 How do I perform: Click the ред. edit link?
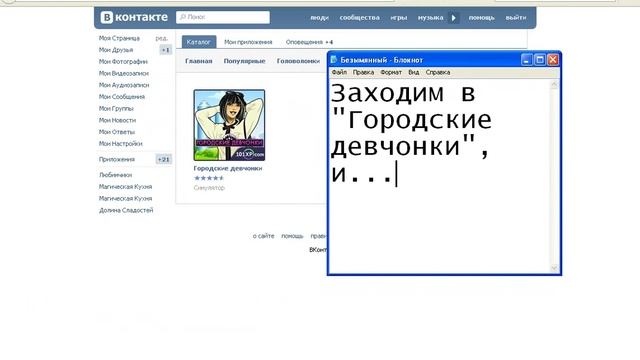point(161,38)
